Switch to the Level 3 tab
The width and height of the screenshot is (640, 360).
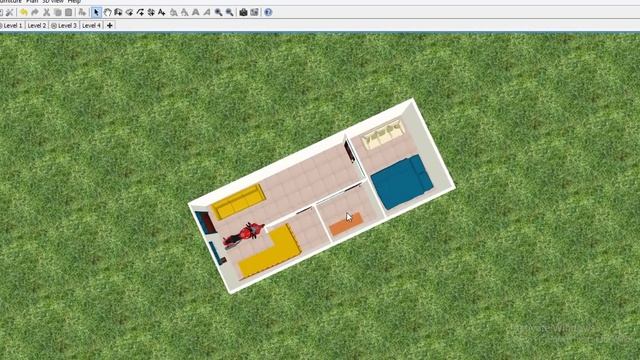tap(64, 25)
